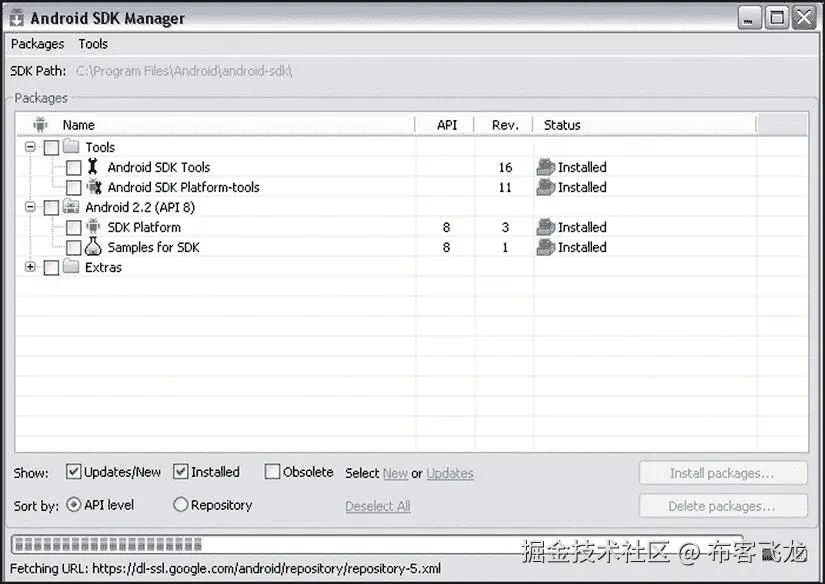Click API value 8 in SDK Platform row
This screenshot has width=825, height=584.
click(446, 227)
